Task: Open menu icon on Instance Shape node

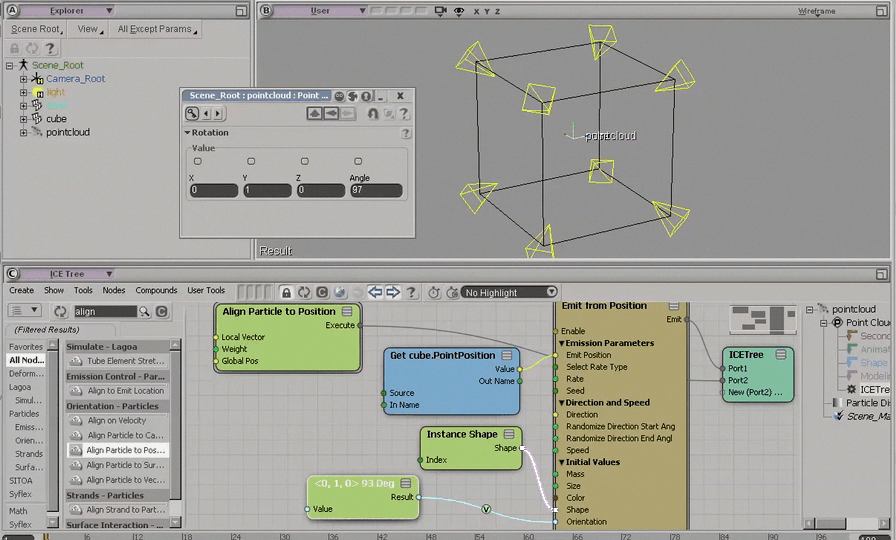Action: pos(509,434)
